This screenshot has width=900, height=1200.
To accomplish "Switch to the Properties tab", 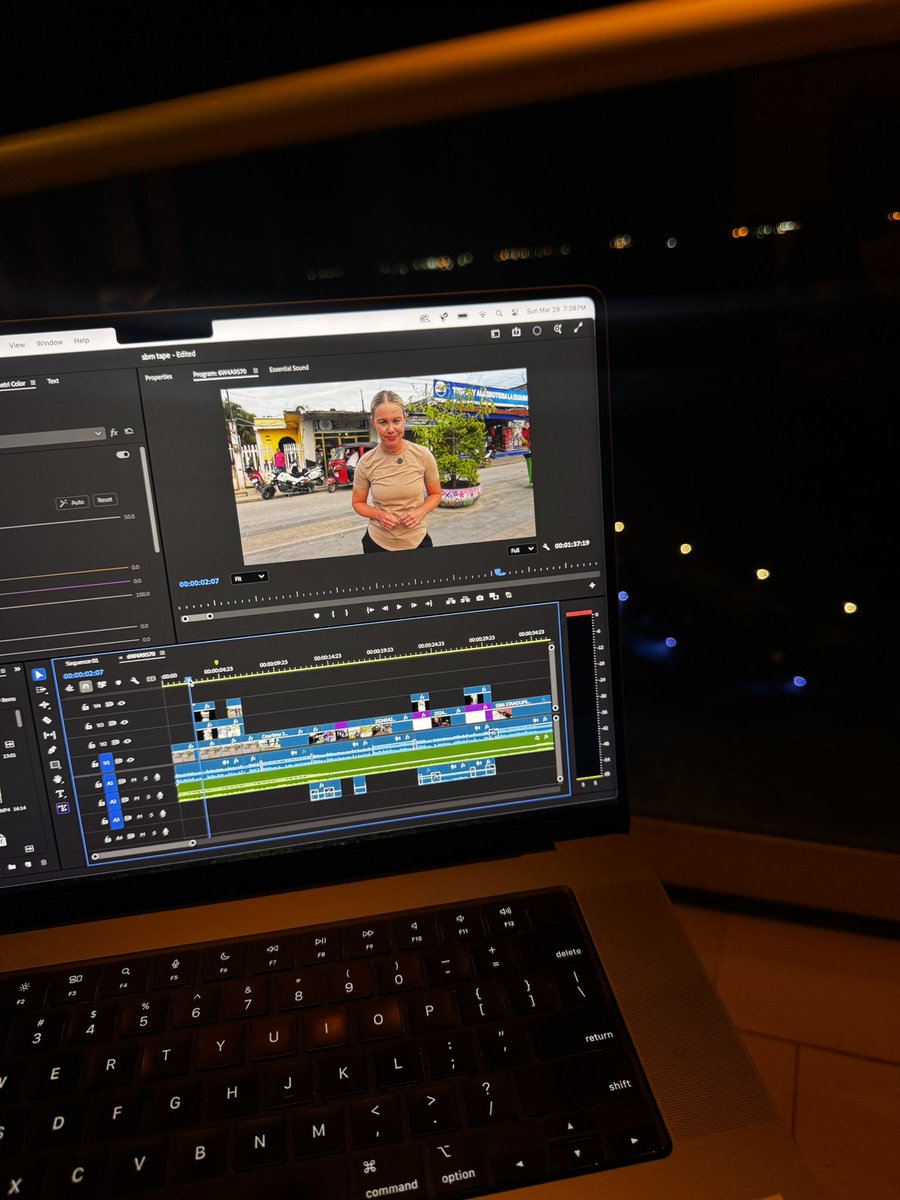I will point(159,377).
